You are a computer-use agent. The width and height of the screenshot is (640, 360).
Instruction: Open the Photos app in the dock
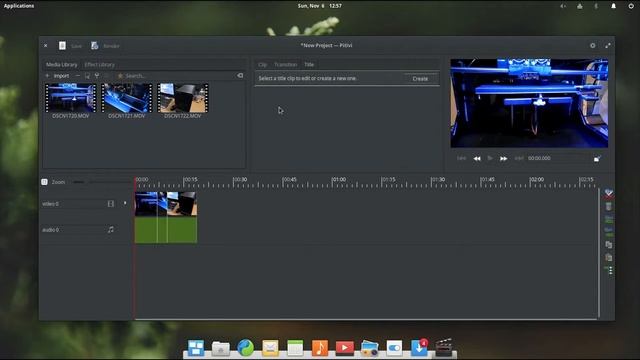[369, 348]
